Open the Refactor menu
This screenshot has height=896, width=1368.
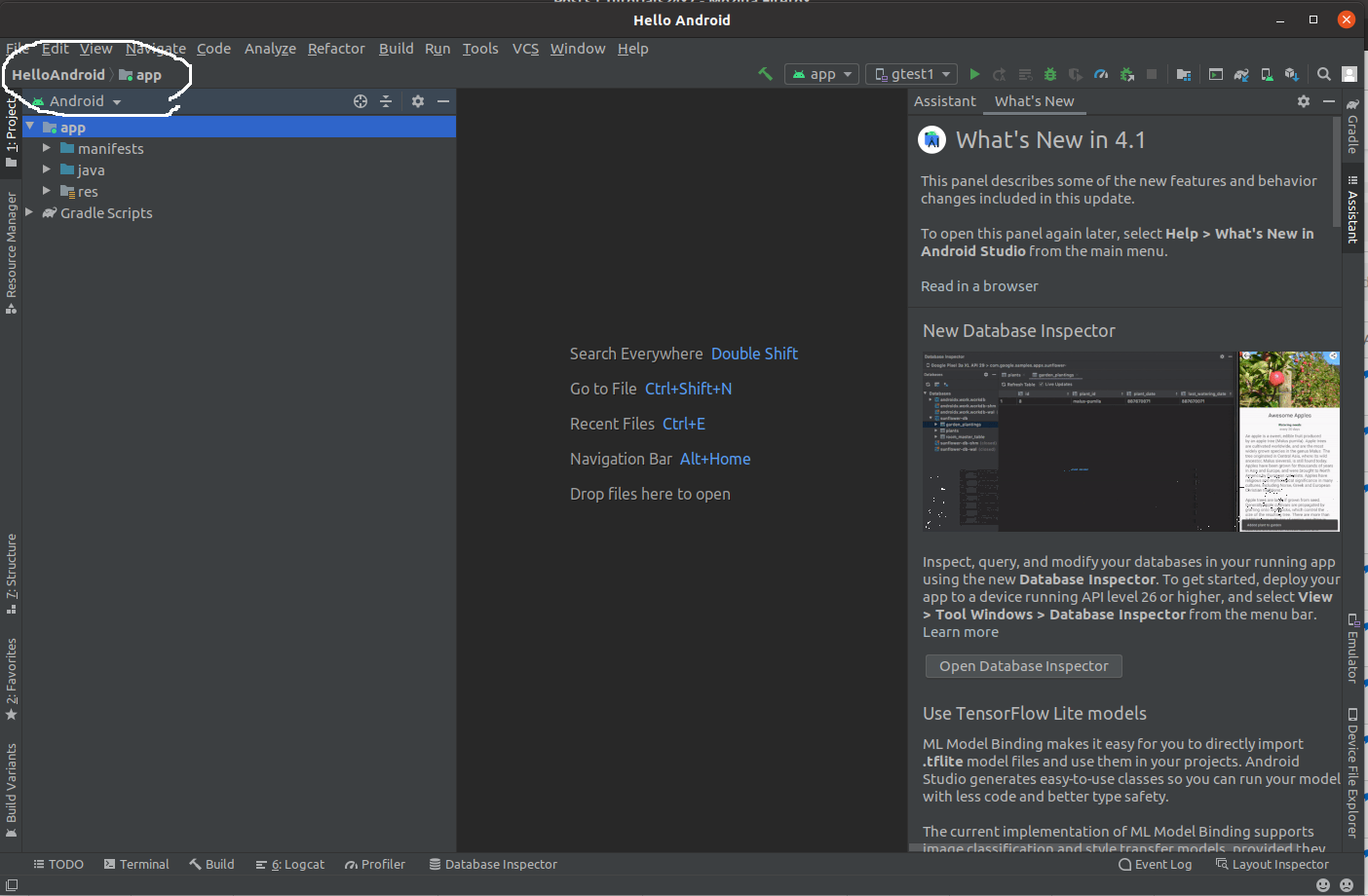point(336,49)
